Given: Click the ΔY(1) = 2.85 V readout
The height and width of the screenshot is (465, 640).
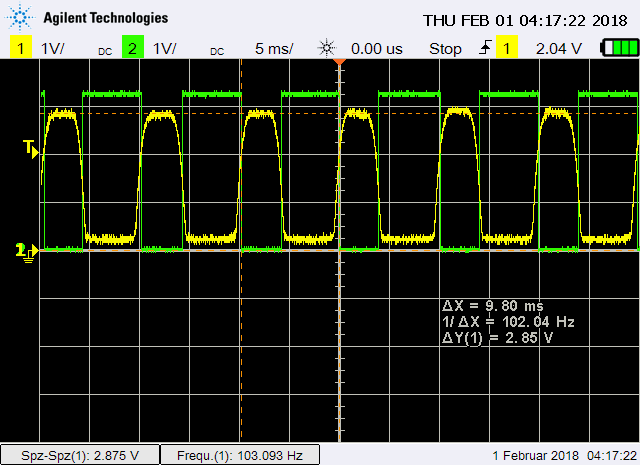Looking at the screenshot, I should [x=497, y=338].
